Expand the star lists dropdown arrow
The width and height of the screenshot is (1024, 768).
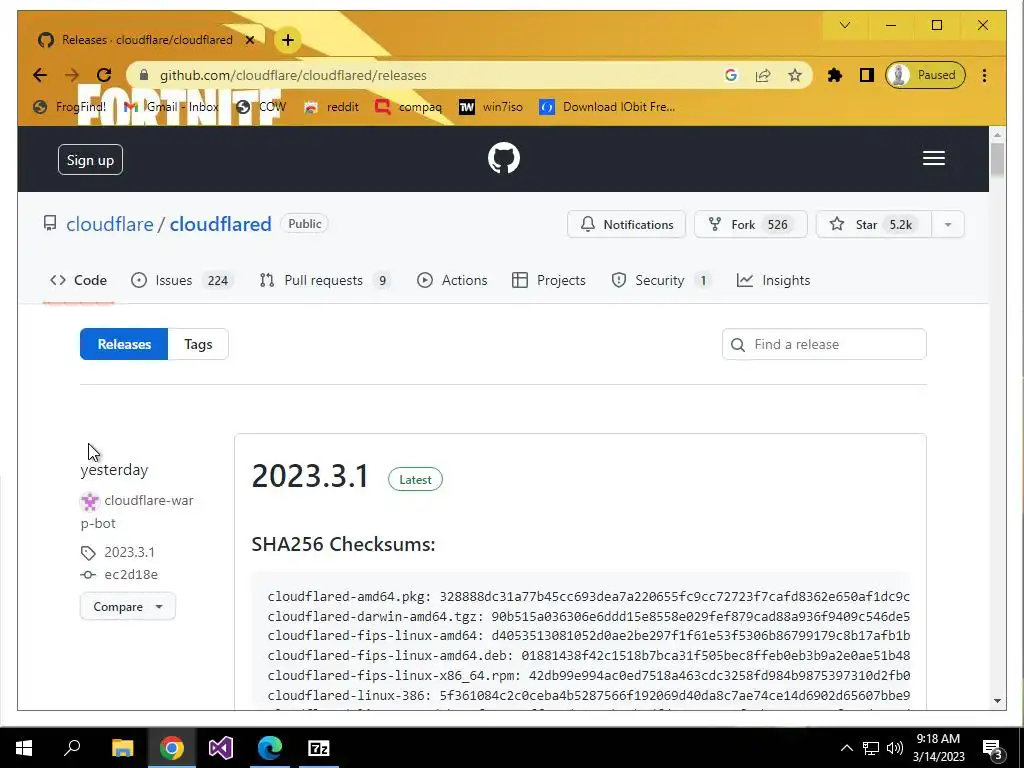(948, 224)
